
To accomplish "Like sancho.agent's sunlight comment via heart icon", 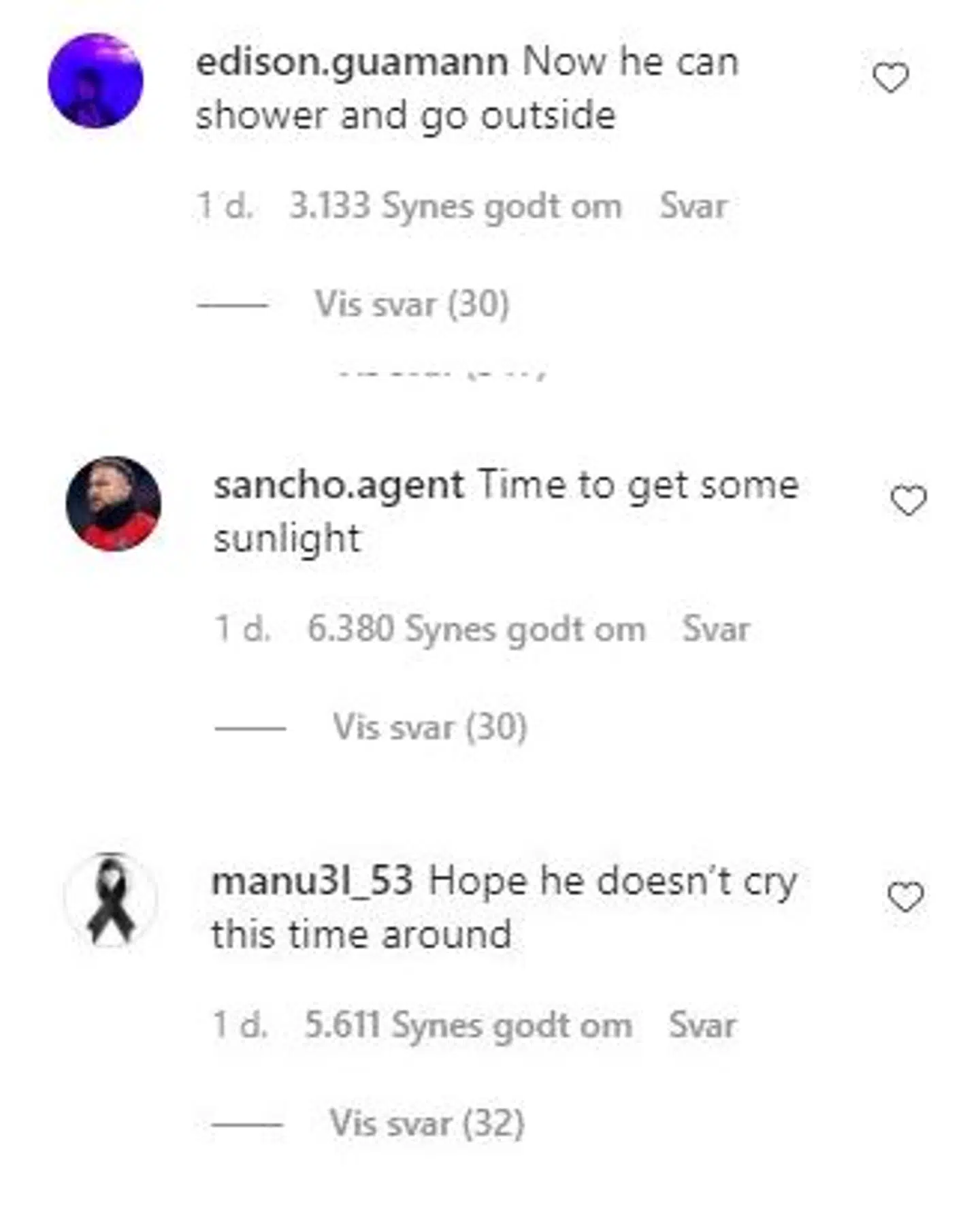I will (x=909, y=501).
